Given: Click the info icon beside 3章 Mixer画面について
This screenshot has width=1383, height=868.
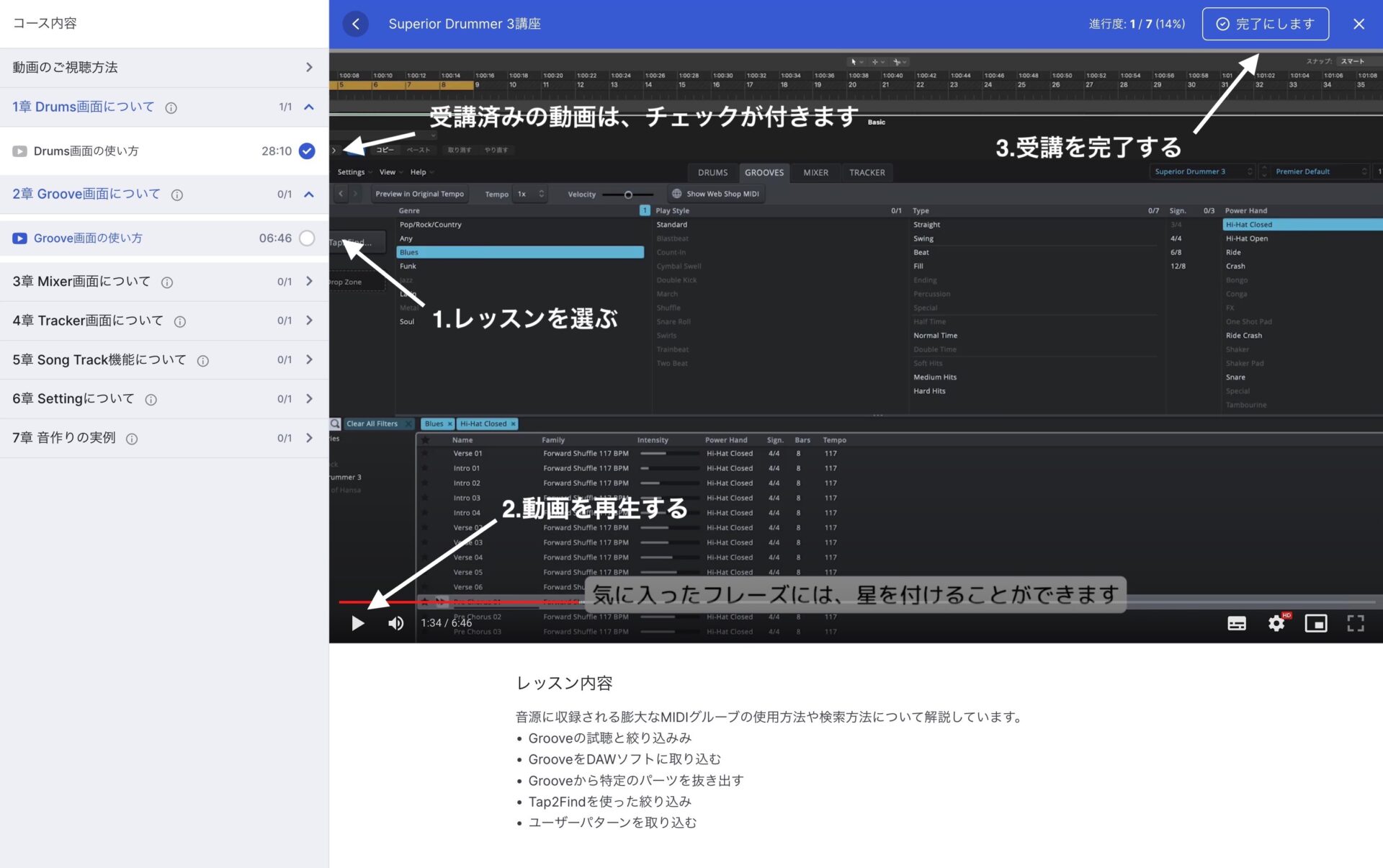Looking at the screenshot, I should coord(167,282).
